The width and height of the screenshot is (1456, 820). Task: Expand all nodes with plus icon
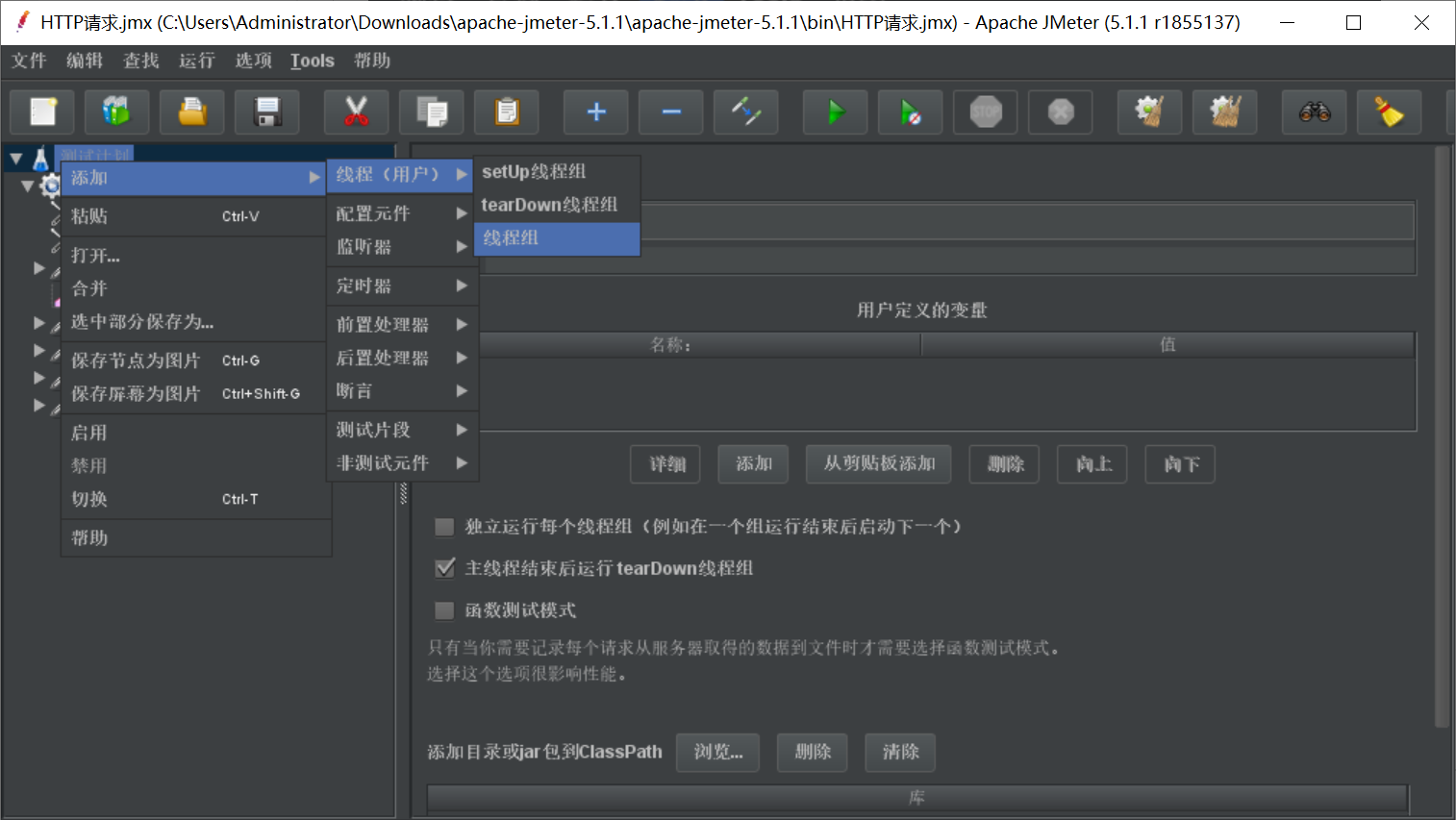click(596, 112)
